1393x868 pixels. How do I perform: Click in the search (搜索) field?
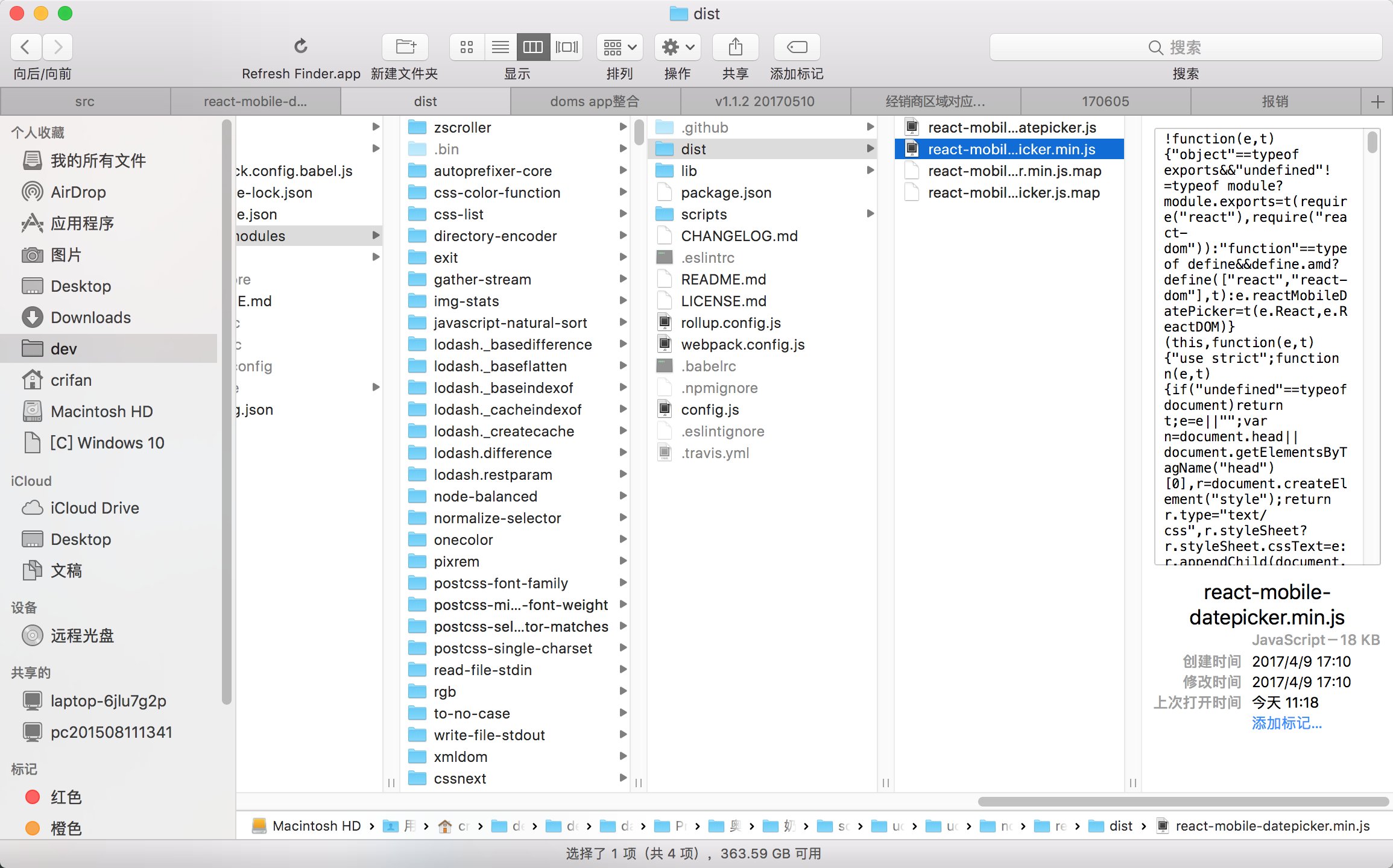coord(1185,47)
